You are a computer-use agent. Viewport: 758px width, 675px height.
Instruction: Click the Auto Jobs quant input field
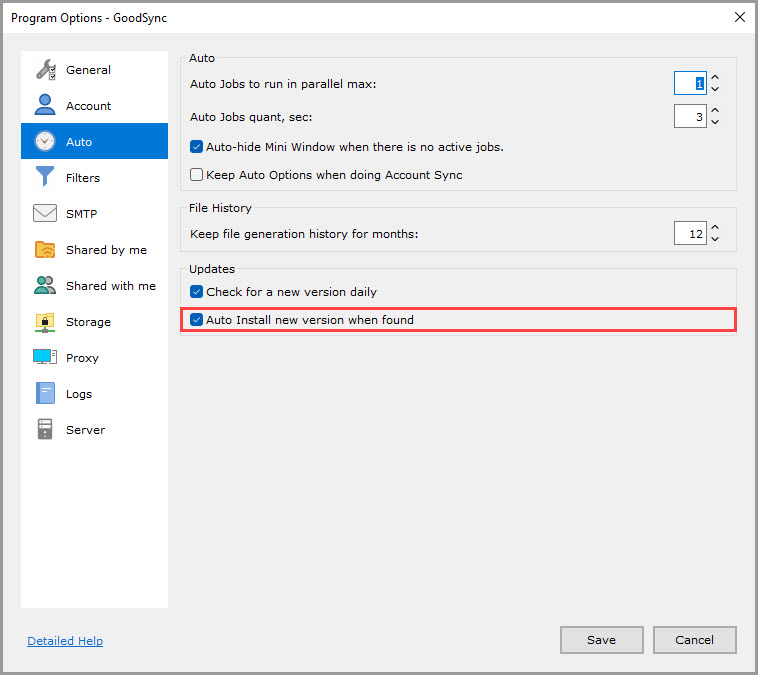click(x=690, y=116)
